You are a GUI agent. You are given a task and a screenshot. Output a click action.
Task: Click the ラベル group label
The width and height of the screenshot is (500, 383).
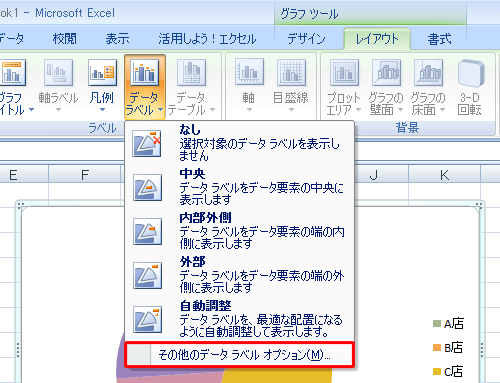pyautogui.click(x=102, y=128)
